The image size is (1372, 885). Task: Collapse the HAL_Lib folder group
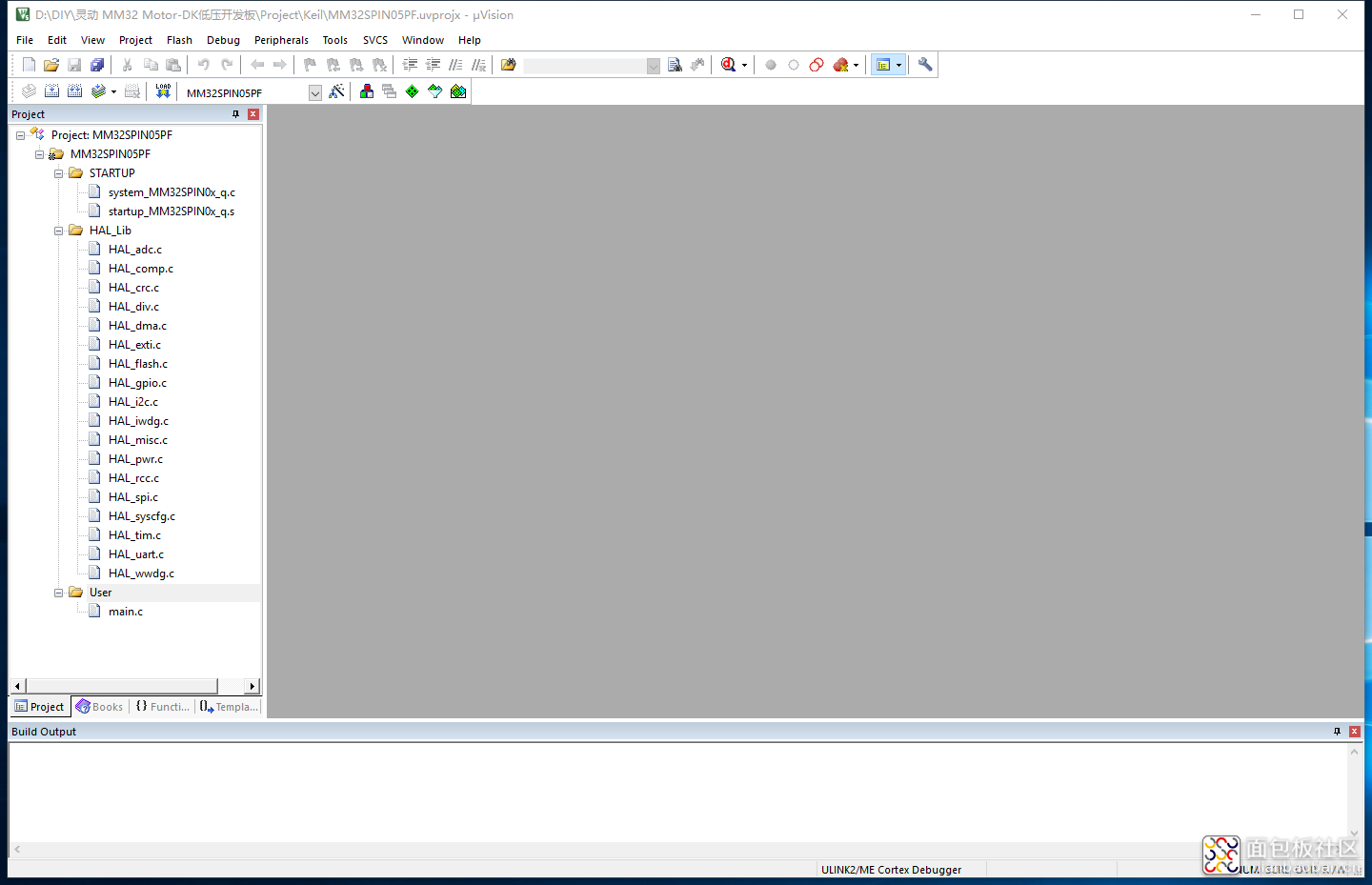(58, 231)
